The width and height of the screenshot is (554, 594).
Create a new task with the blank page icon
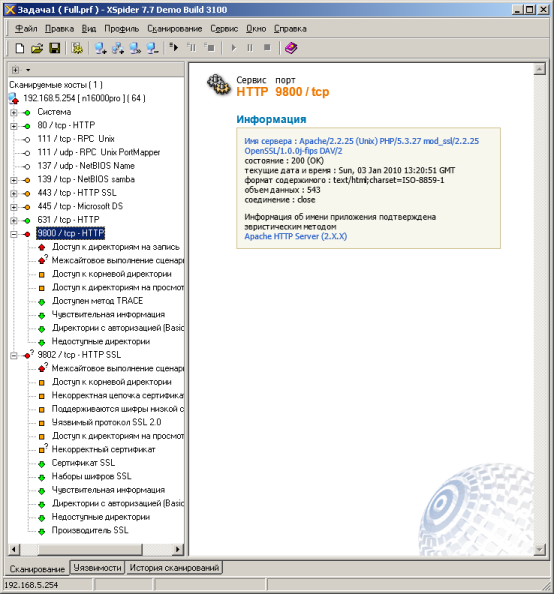[x=19, y=48]
